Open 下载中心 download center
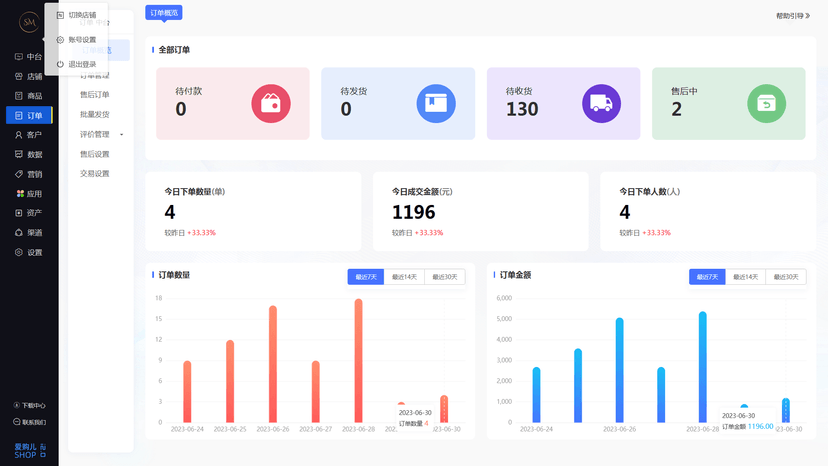This screenshot has height=466, width=828. click(x=29, y=405)
